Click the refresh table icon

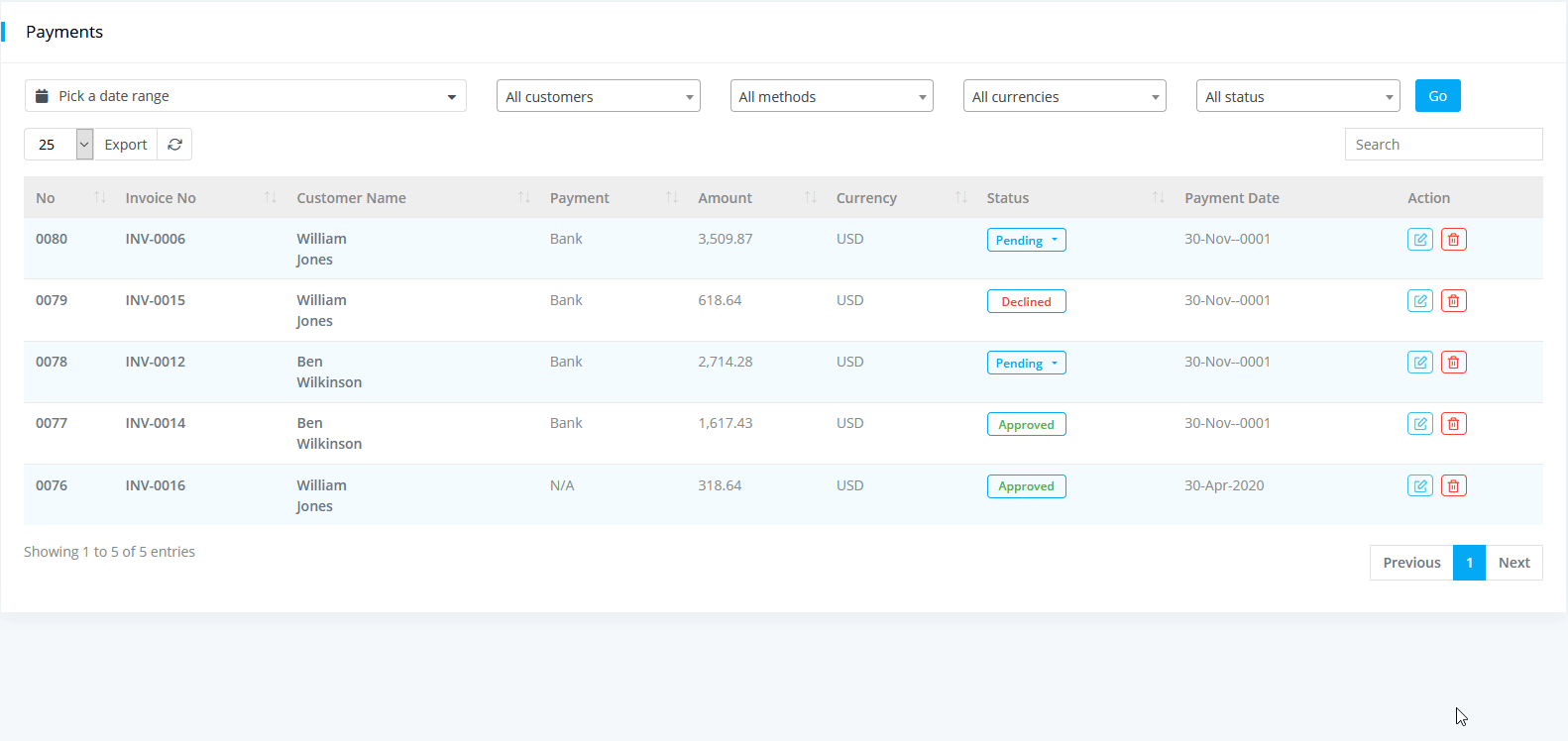pos(174,145)
